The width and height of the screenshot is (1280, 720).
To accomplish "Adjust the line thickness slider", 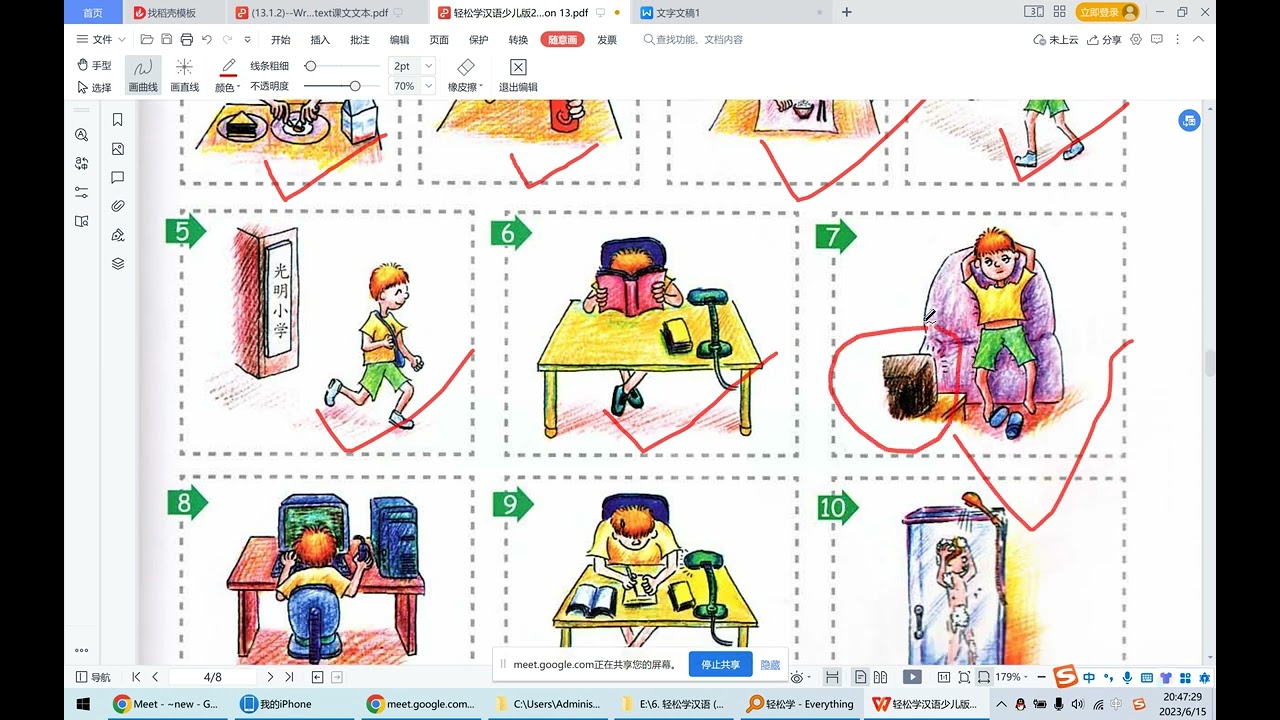I will coord(310,66).
